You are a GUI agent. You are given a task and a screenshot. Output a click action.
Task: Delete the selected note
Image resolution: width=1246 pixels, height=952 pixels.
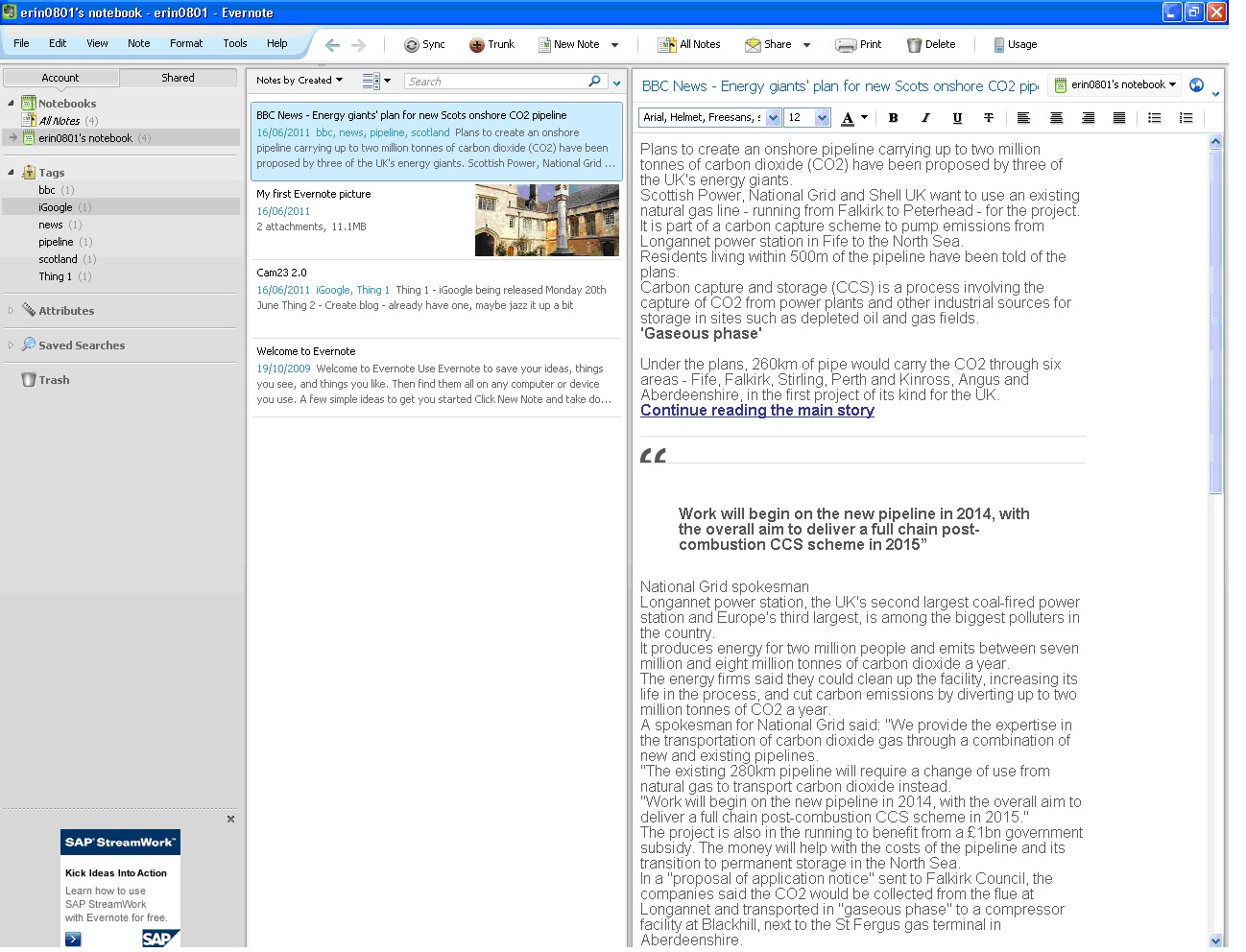[931, 45]
